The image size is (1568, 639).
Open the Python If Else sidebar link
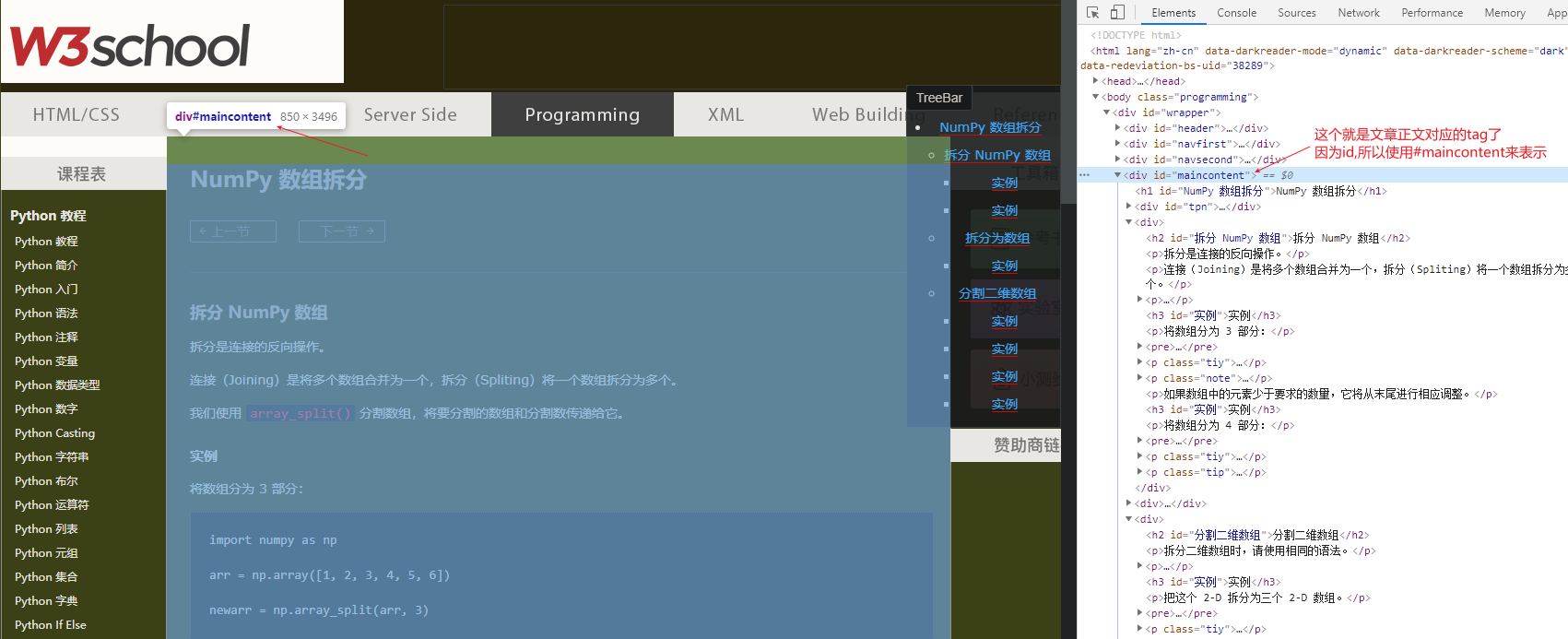51,625
